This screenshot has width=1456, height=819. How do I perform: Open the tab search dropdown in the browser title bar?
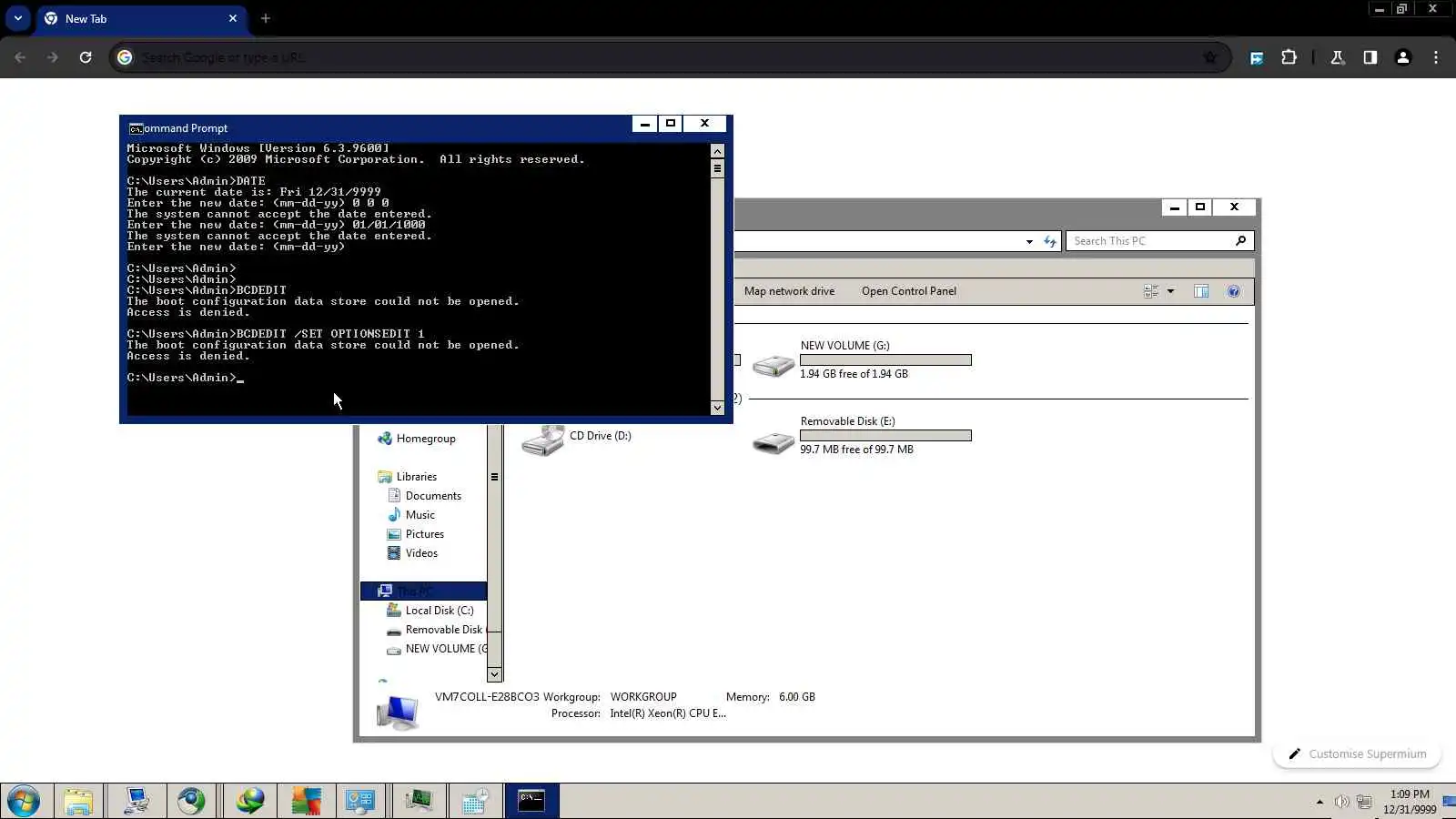pyautogui.click(x=17, y=18)
